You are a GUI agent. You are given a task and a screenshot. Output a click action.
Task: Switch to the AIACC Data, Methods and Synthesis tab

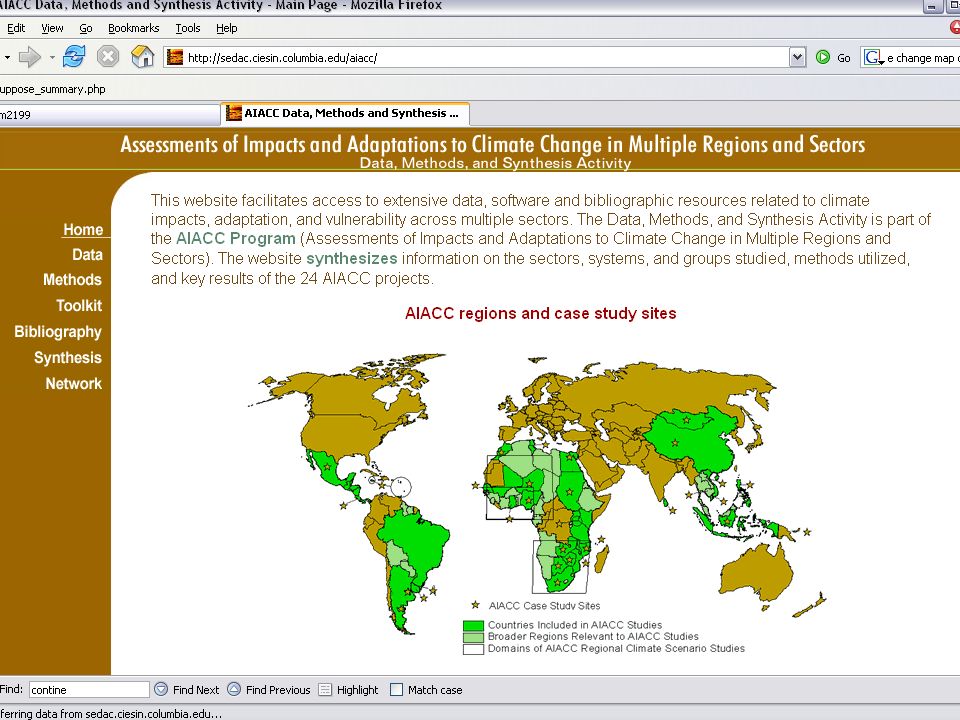(345, 113)
